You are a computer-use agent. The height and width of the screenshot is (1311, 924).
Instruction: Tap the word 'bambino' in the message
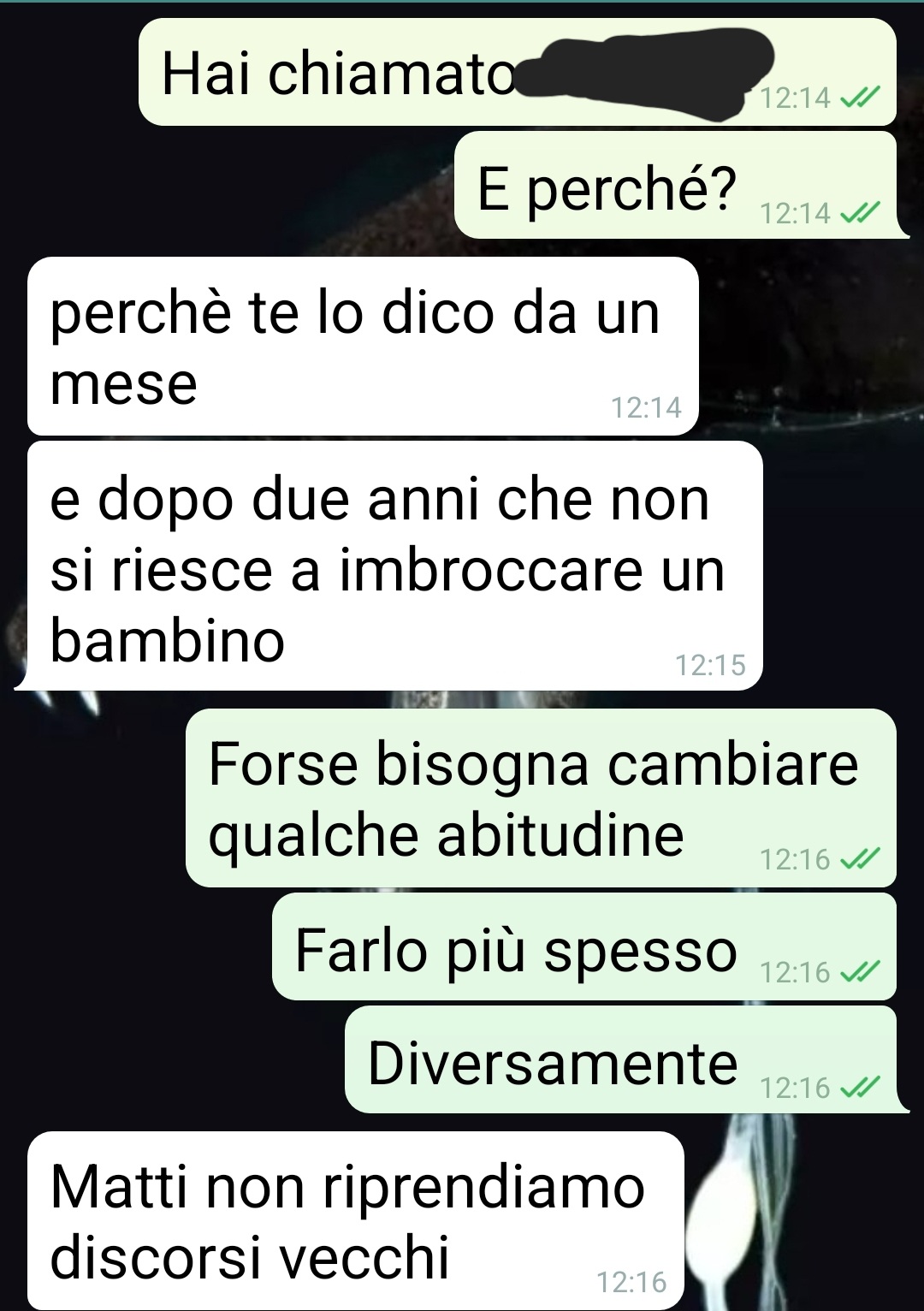point(167,640)
